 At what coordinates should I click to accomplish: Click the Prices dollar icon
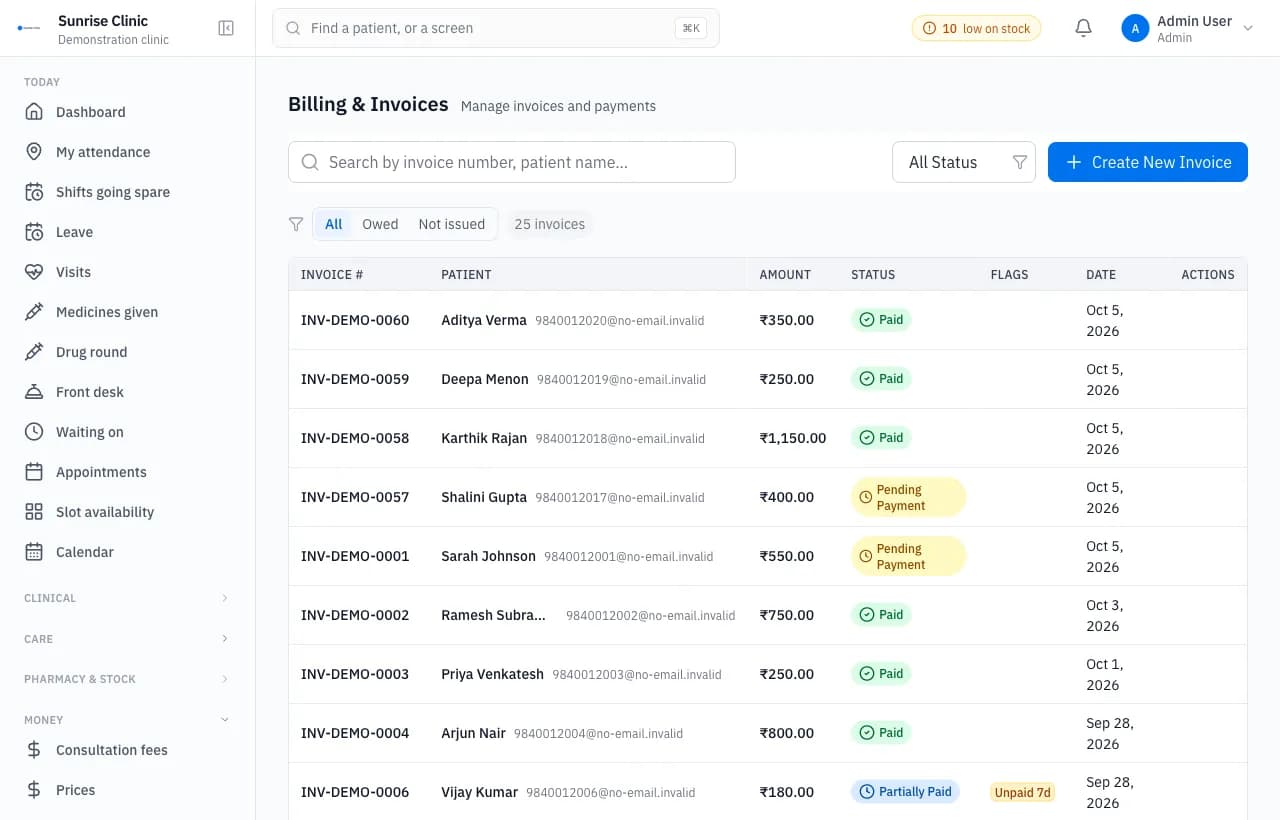click(x=34, y=790)
